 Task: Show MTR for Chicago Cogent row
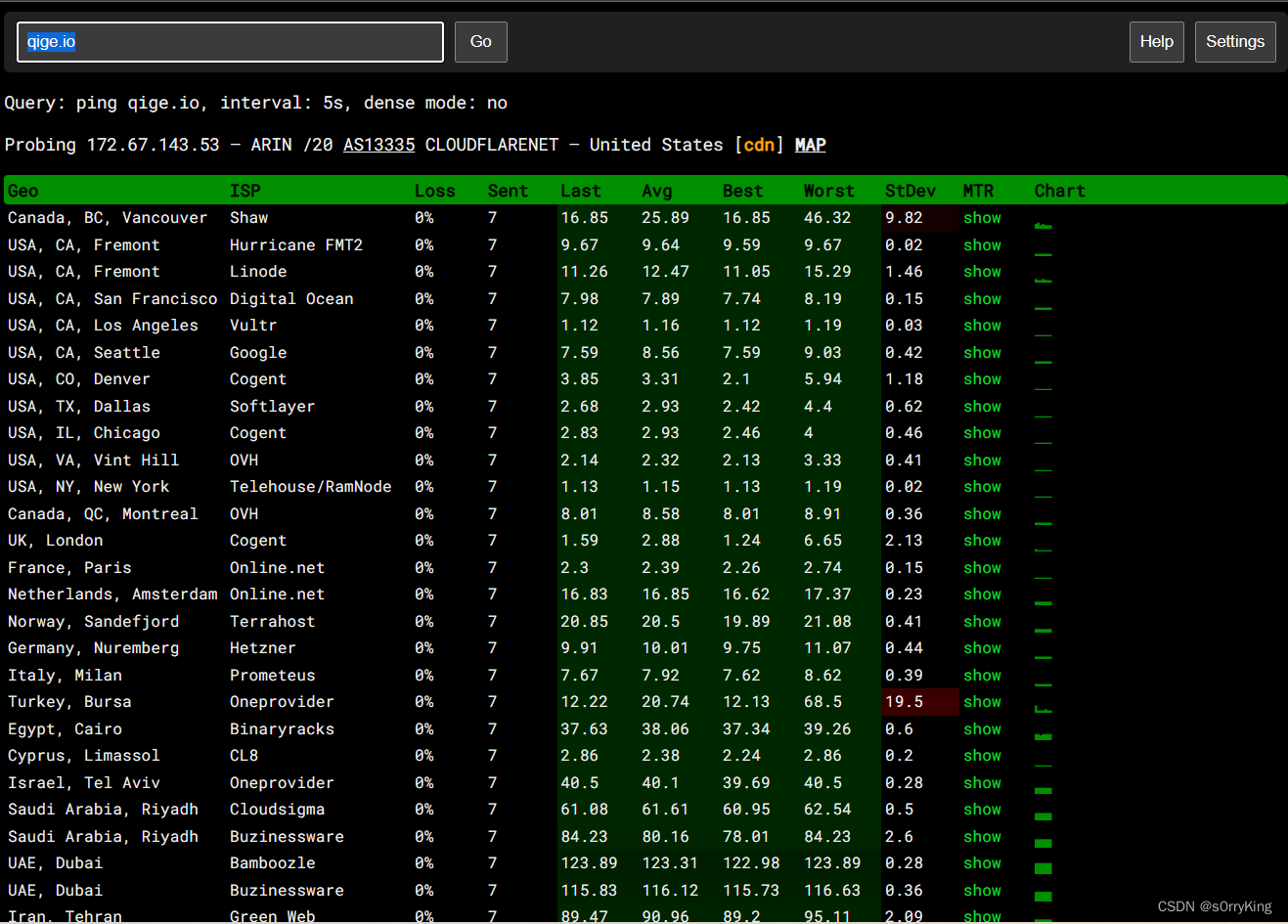coord(982,433)
